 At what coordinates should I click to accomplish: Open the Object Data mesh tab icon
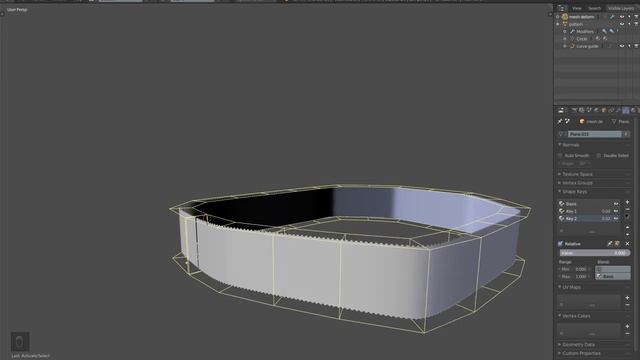pyautogui.click(x=626, y=110)
